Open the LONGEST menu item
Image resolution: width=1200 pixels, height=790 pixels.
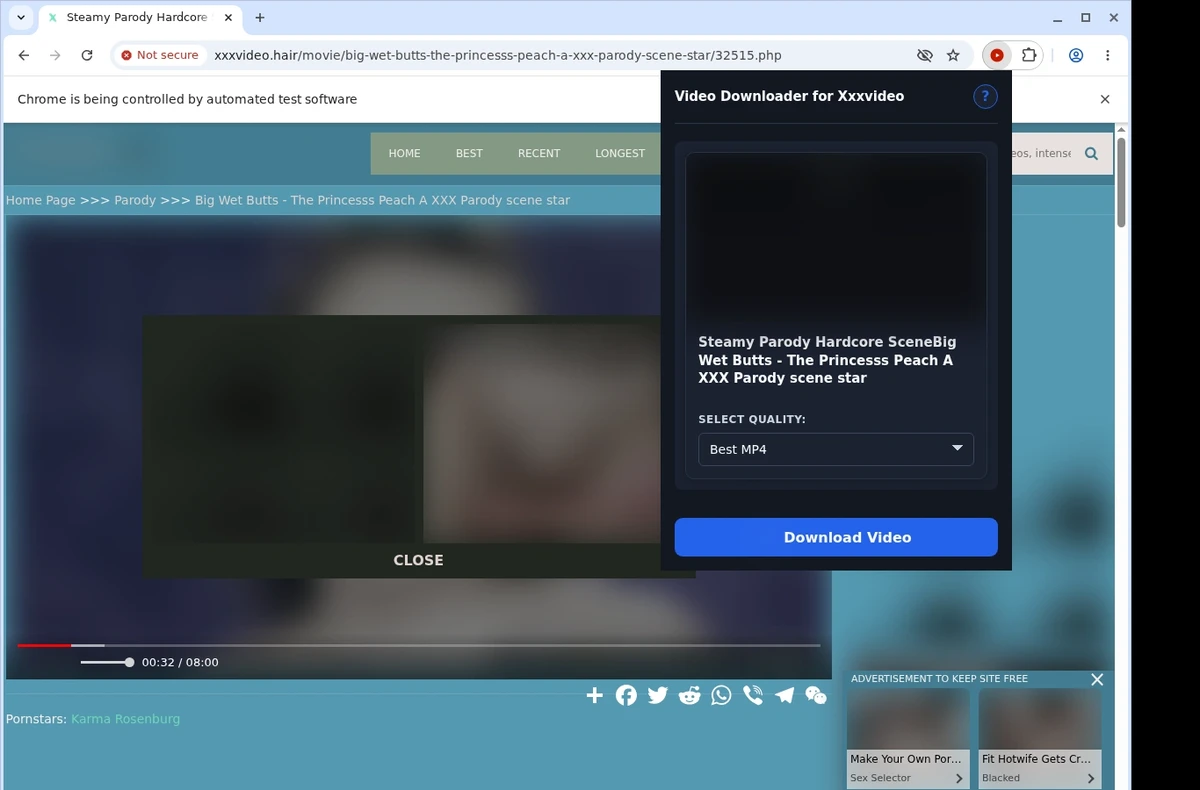pyautogui.click(x=620, y=153)
